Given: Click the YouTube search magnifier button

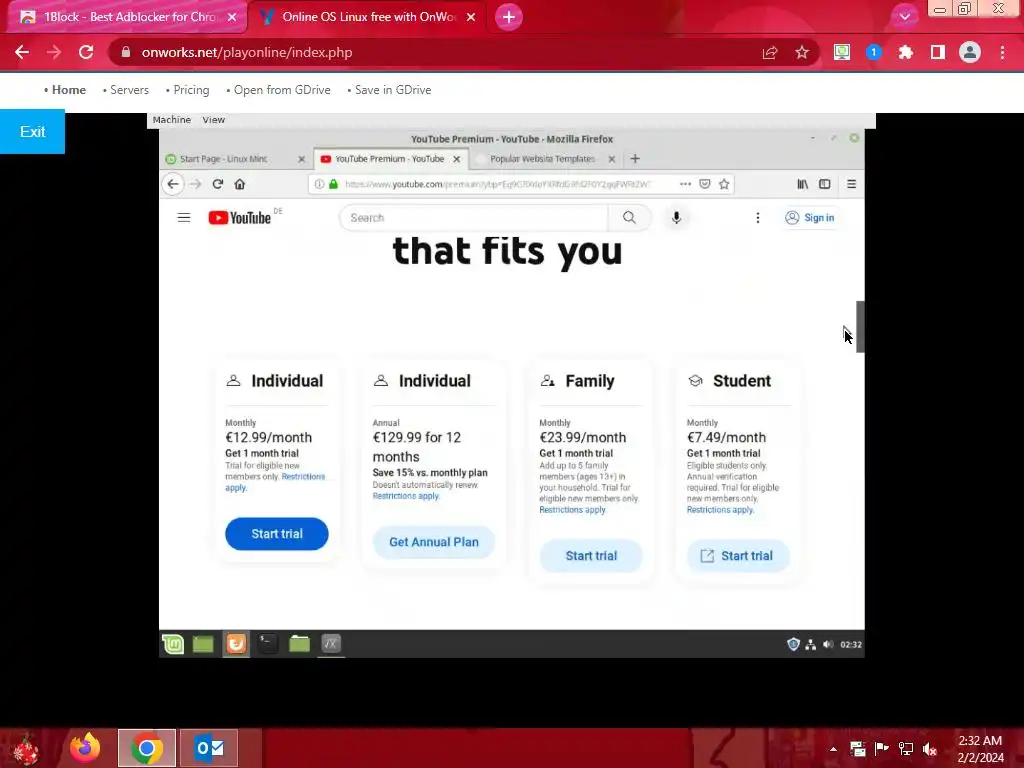Looking at the screenshot, I should pyautogui.click(x=630, y=217).
